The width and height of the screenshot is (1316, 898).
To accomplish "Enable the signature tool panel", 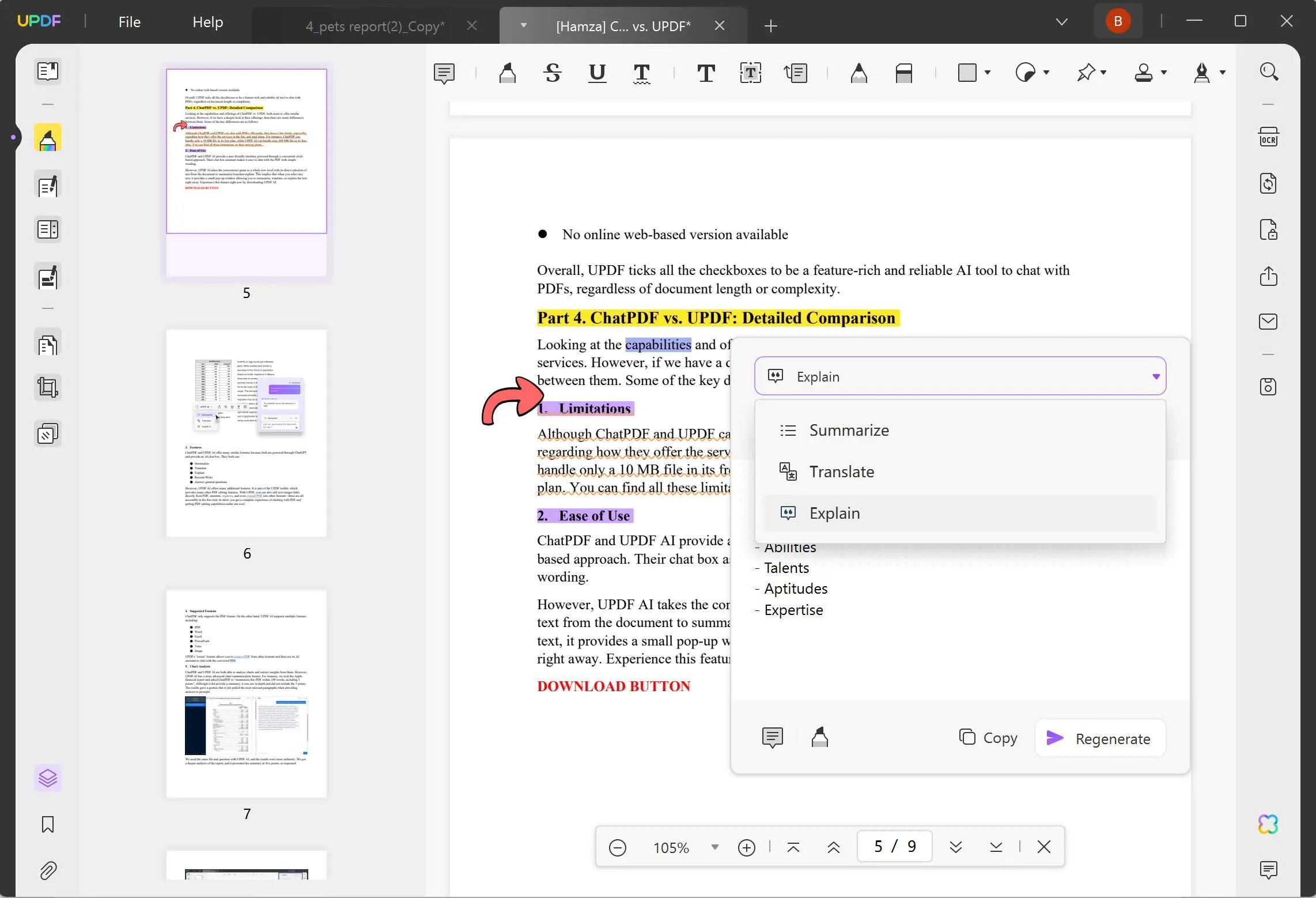I will coord(1201,72).
